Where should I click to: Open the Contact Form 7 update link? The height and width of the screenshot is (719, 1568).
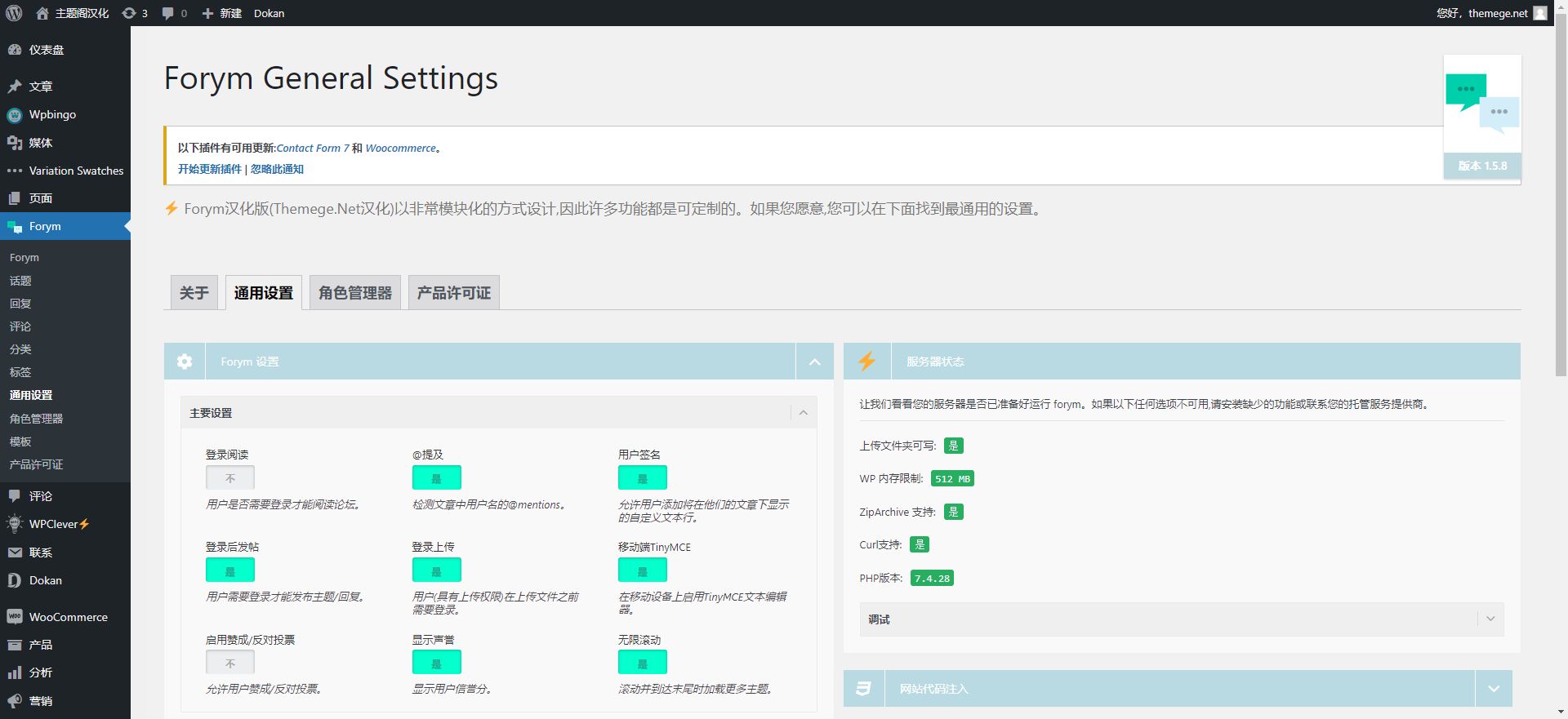(313, 148)
